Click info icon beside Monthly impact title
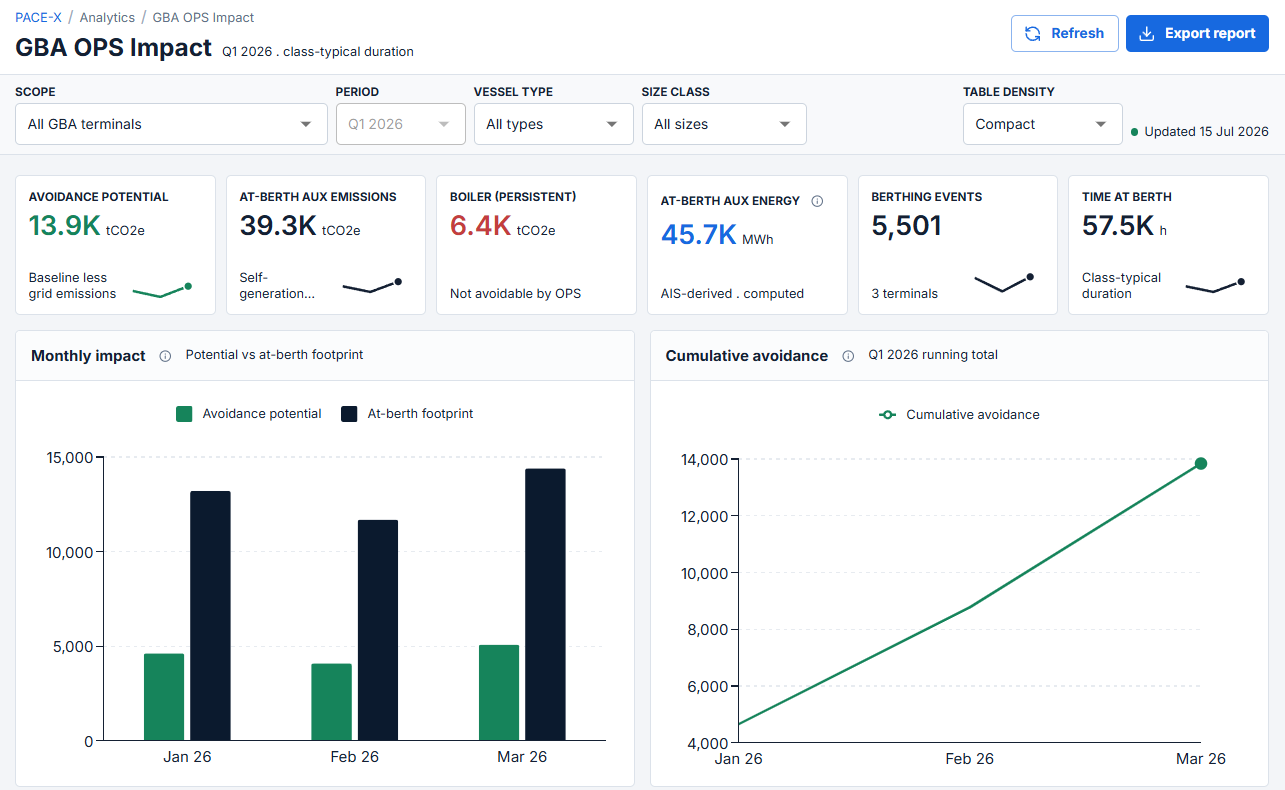The width and height of the screenshot is (1285, 790). click(165, 356)
